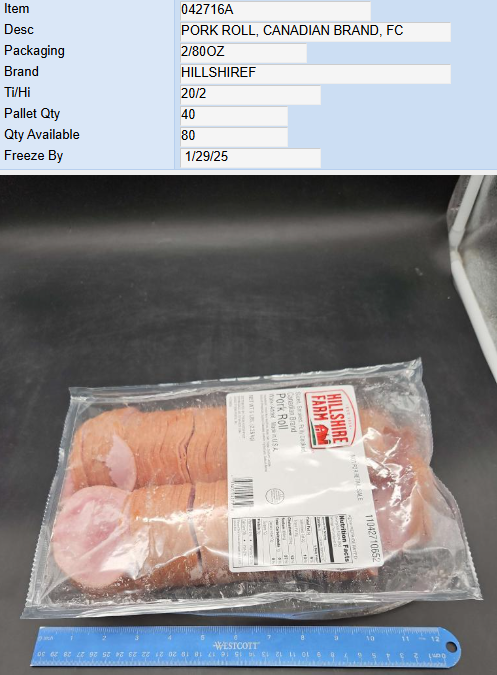Click the Freeze By label

(x=34, y=156)
